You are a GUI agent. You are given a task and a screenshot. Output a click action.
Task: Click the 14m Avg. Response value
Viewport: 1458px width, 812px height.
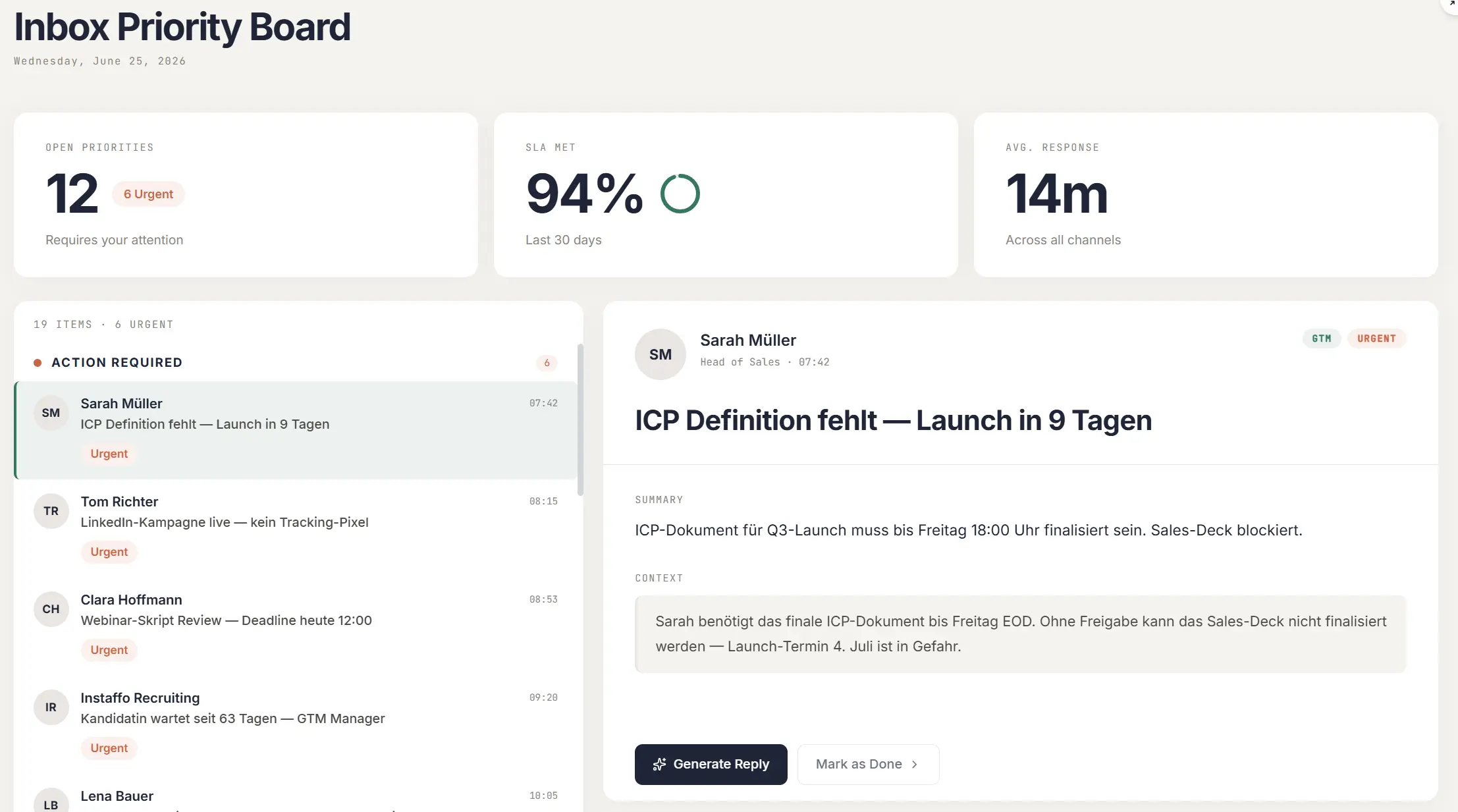[x=1056, y=194]
